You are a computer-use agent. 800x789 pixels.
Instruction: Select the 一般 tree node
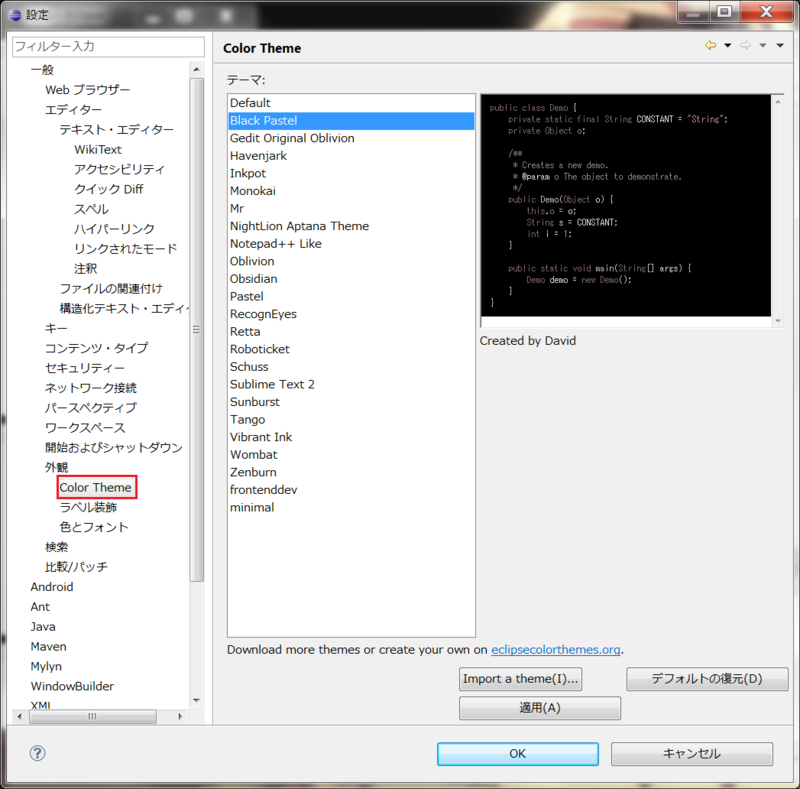point(42,70)
